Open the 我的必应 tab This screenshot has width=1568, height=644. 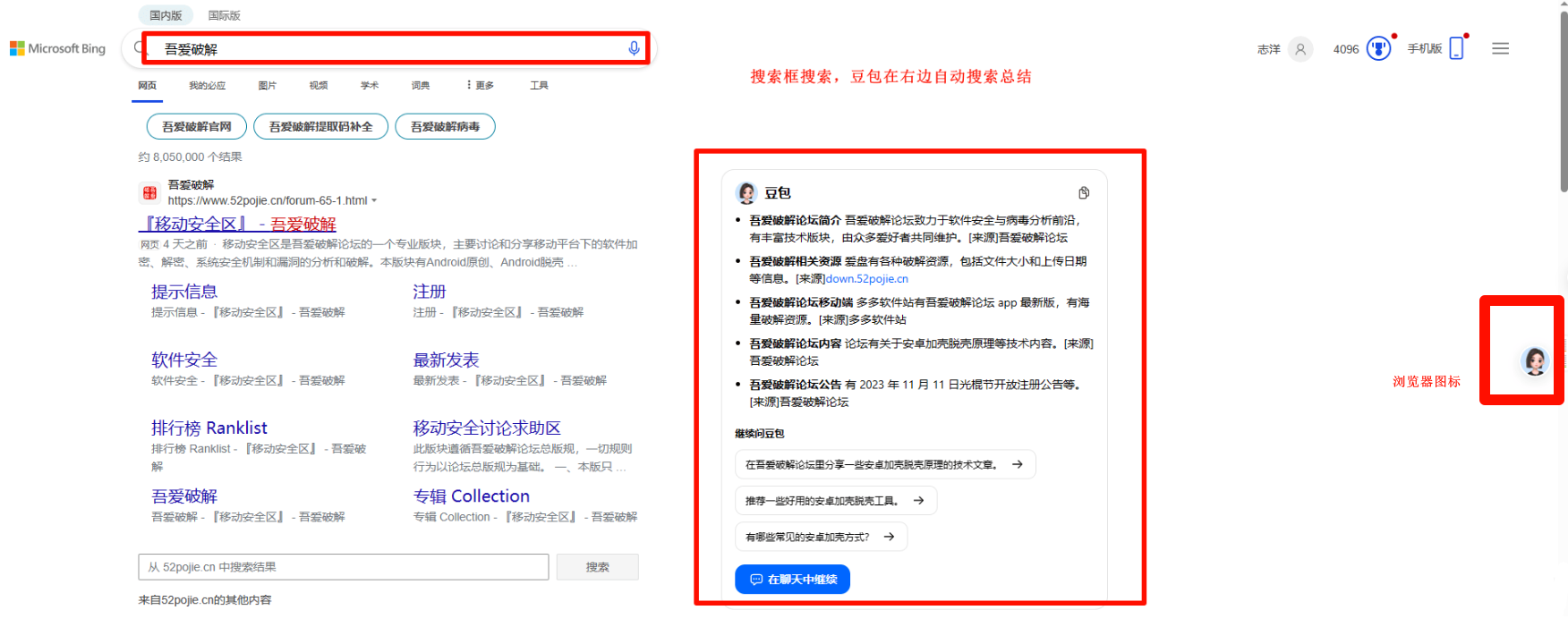(x=207, y=86)
